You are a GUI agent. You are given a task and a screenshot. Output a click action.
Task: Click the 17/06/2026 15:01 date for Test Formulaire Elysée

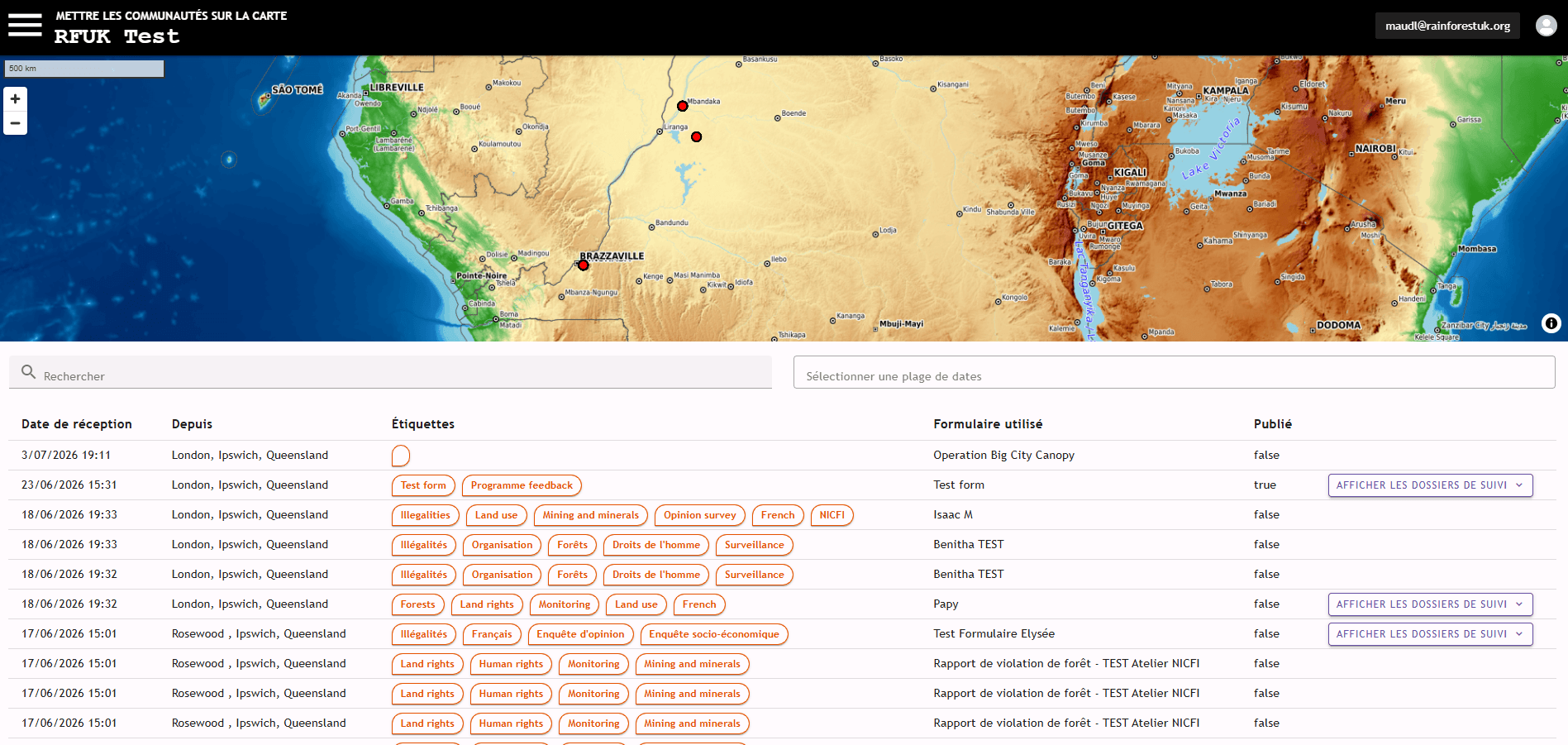[x=69, y=634]
